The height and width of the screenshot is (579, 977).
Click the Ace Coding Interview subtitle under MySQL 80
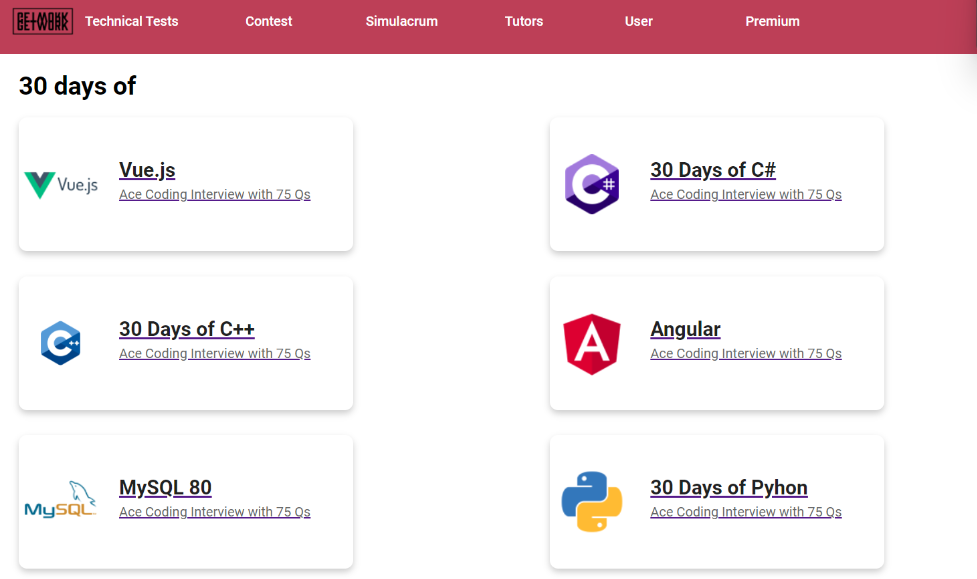[215, 512]
